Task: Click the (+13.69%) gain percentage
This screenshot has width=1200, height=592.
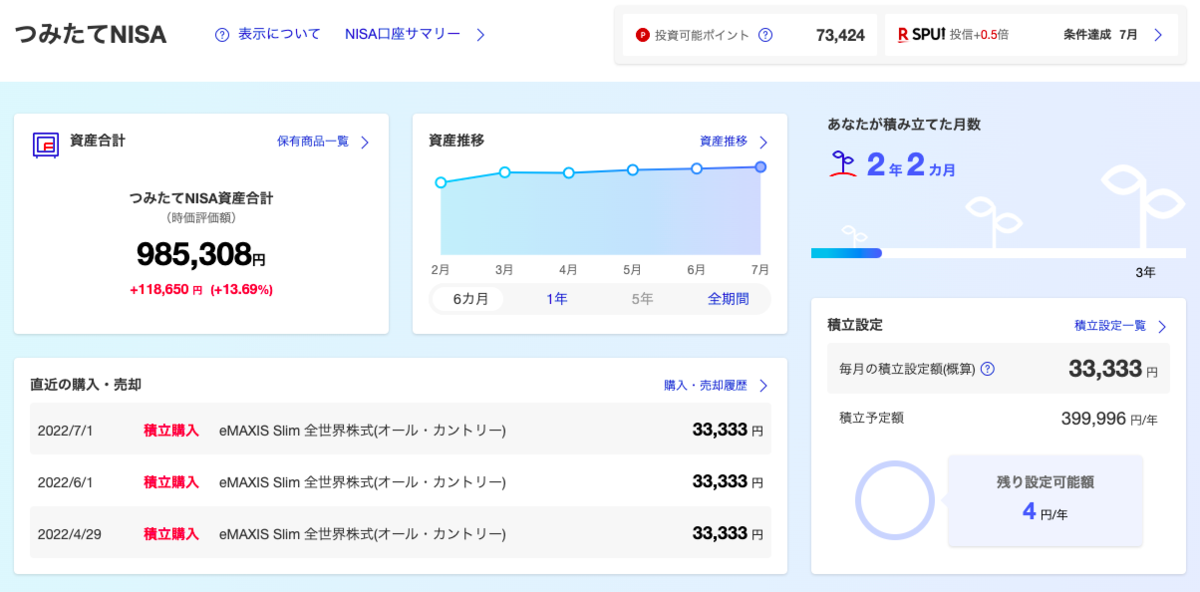Action: click(241, 290)
